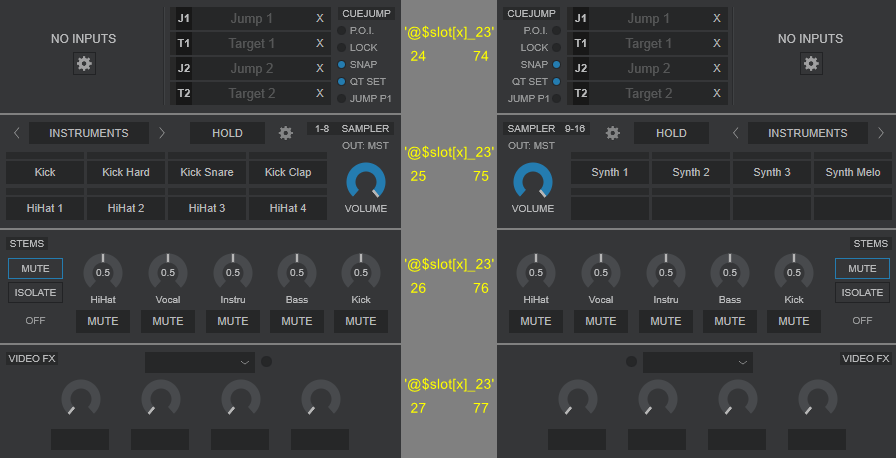Open right sampler 9-16 settings gear
The width and height of the screenshot is (896, 458).
click(613, 133)
